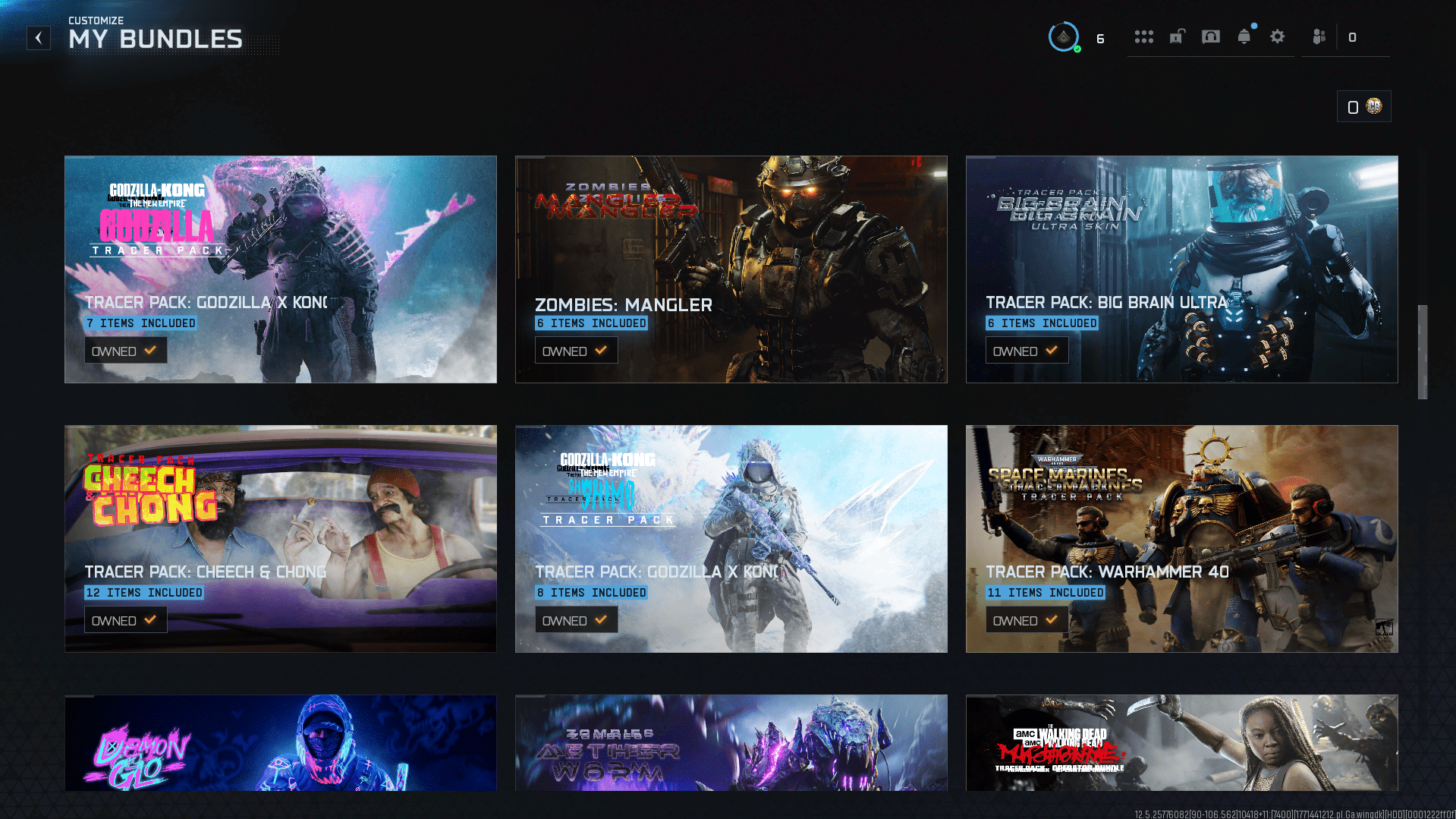Click the '12 Items Included' label
The width and height of the screenshot is (1456, 819).
pyautogui.click(x=144, y=593)
